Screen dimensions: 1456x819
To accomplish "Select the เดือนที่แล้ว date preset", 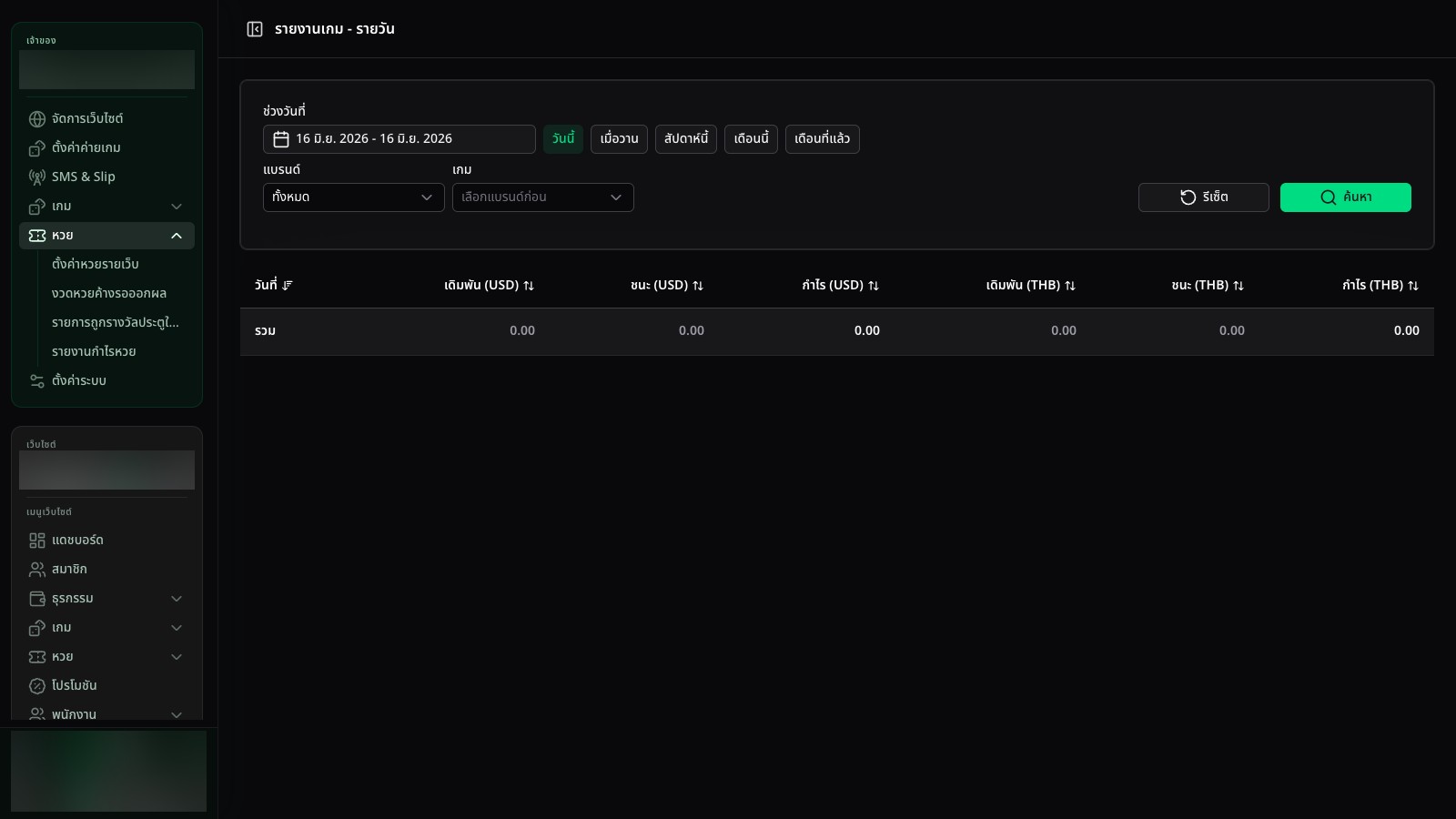I will [x=823, y=139].
